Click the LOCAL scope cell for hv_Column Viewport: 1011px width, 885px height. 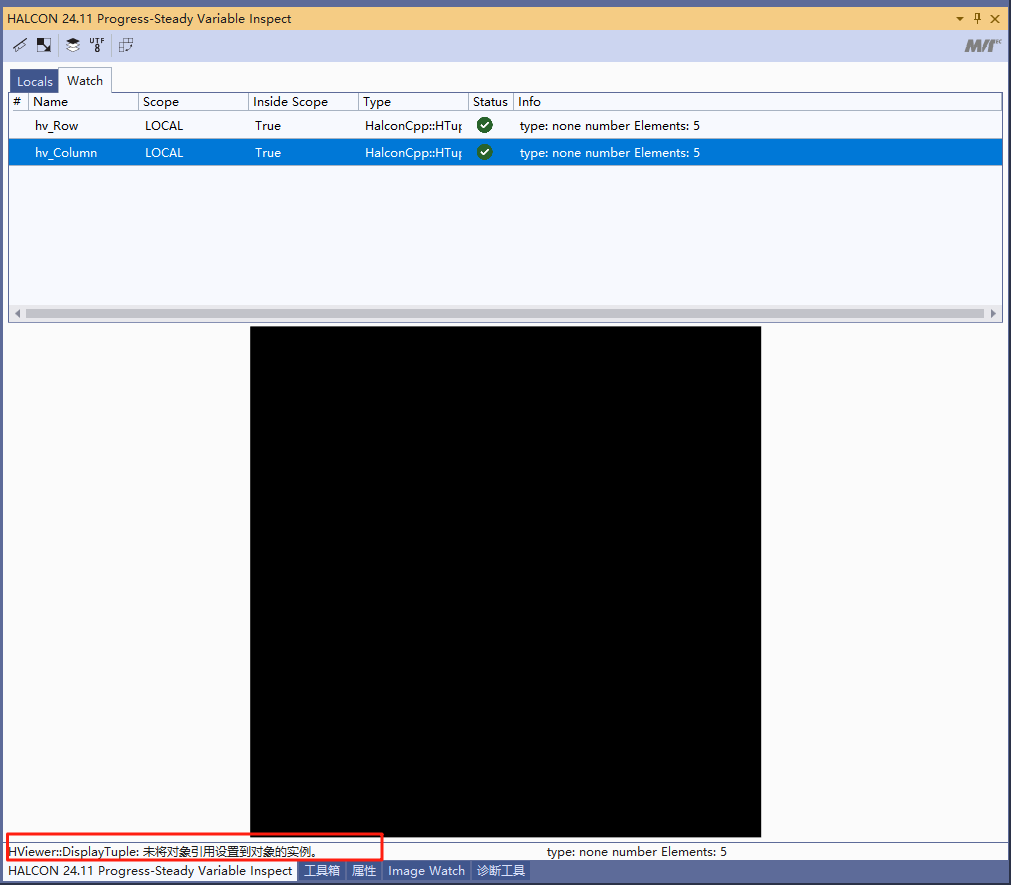(x=164, y=153)
